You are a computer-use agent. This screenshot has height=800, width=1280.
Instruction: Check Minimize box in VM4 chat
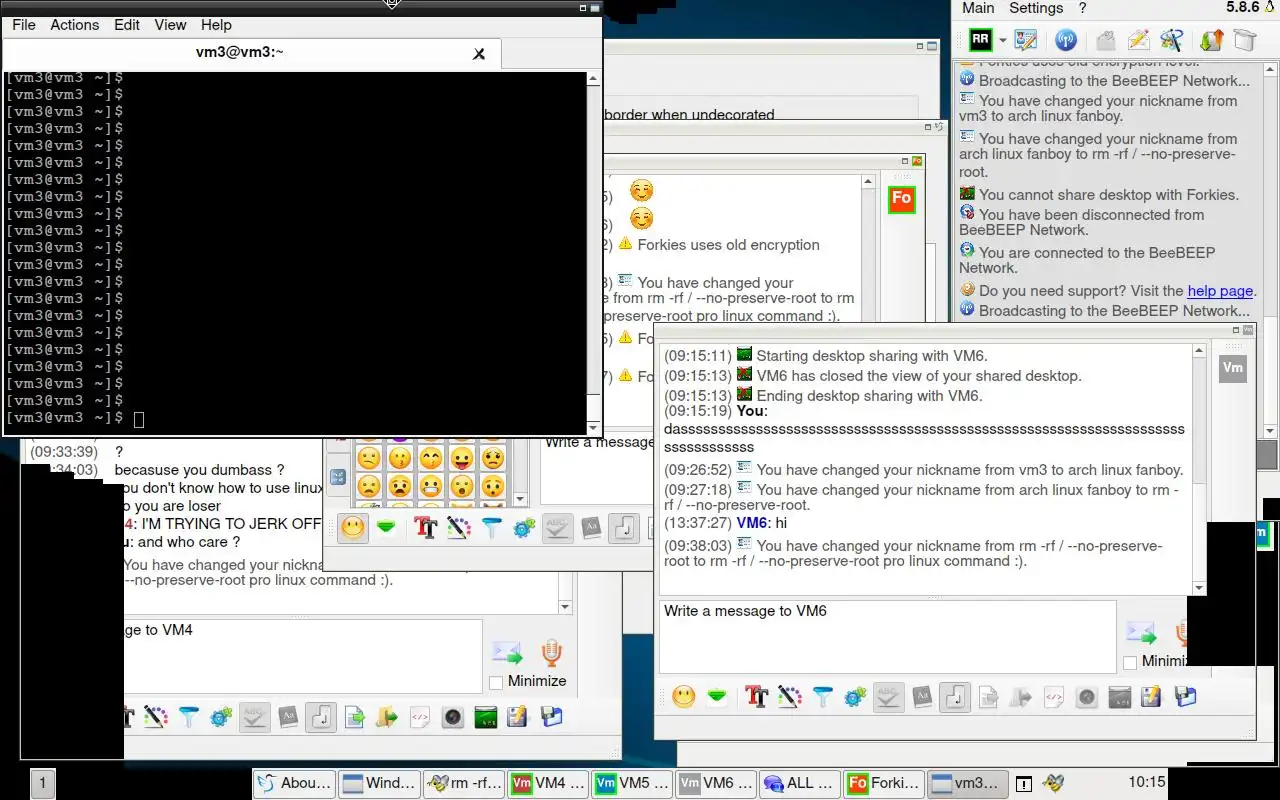click(x=496, y=682)
